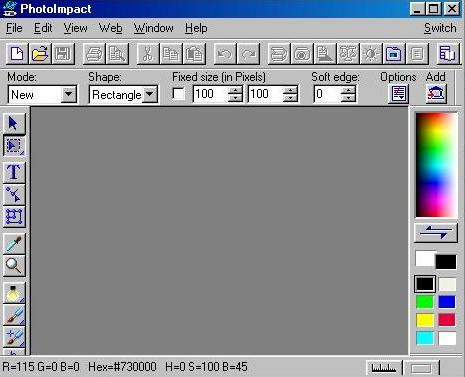The width and height of the screenshot is (465, 377).
Task: Open the Window menu
Action: 153,28
